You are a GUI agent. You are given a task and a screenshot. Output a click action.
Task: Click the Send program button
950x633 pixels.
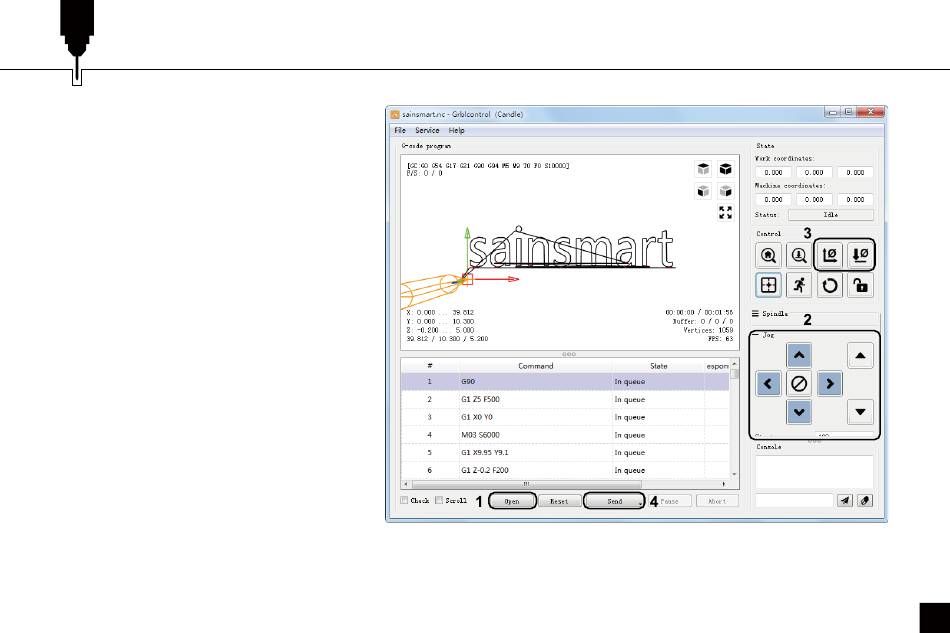614,501
